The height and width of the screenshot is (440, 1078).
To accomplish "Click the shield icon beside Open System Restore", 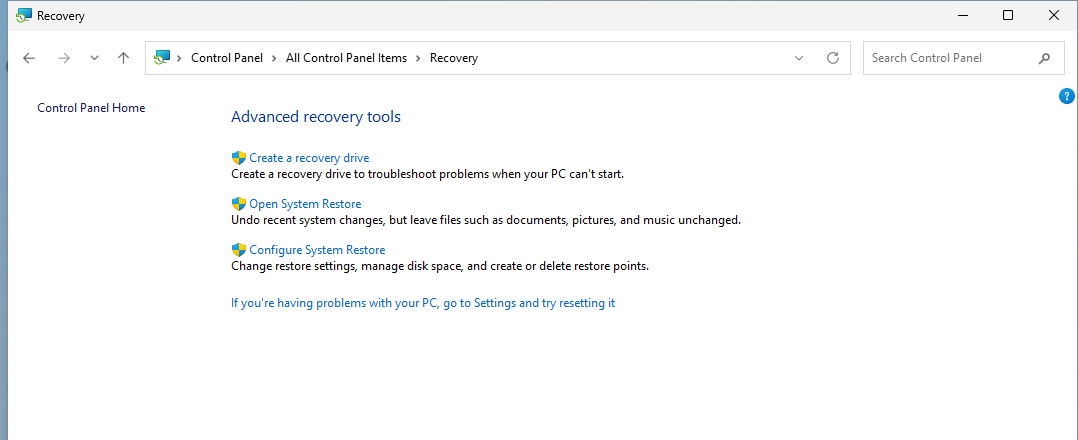I will [239, 204].
